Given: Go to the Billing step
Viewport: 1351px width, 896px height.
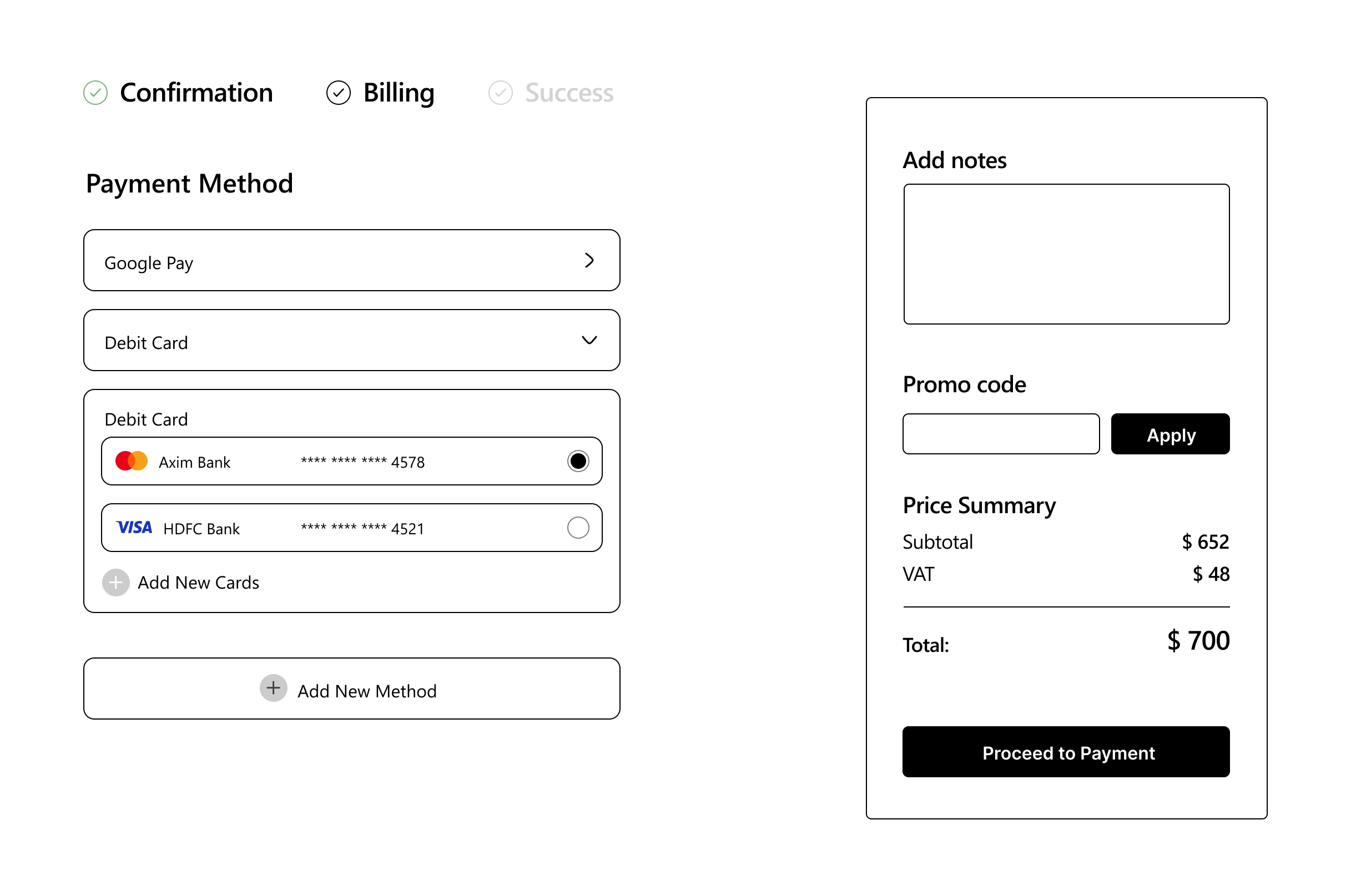Looking at the screenshot, I should tap(399, 93).
